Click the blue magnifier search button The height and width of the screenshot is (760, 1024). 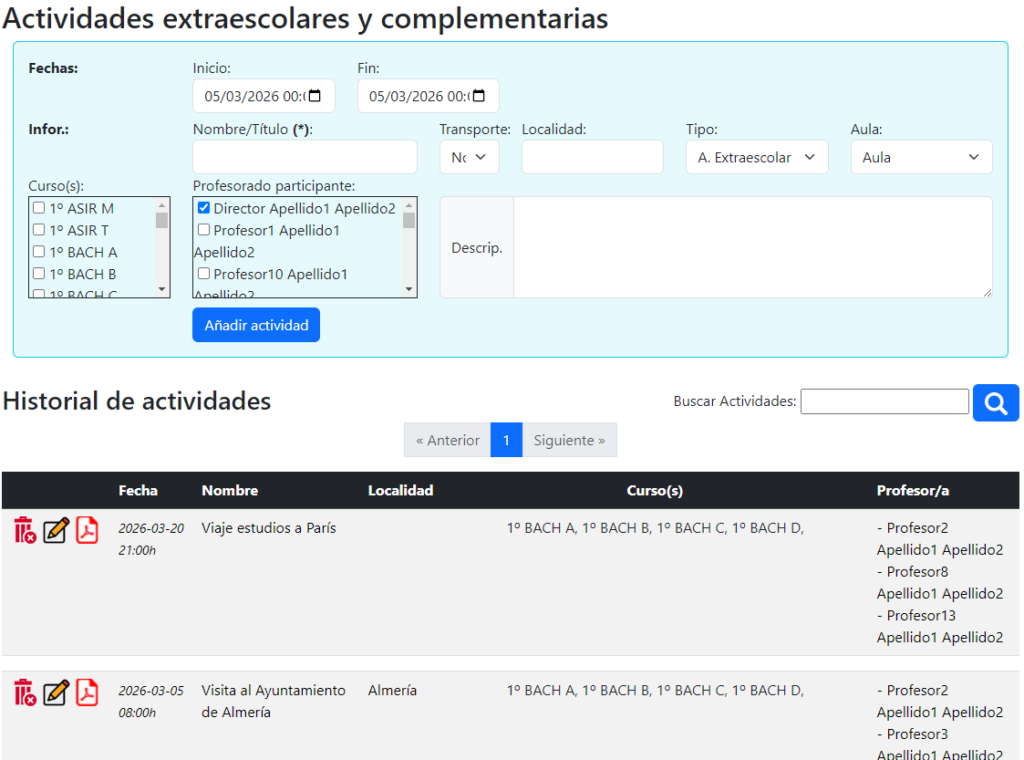click(995, 402)
